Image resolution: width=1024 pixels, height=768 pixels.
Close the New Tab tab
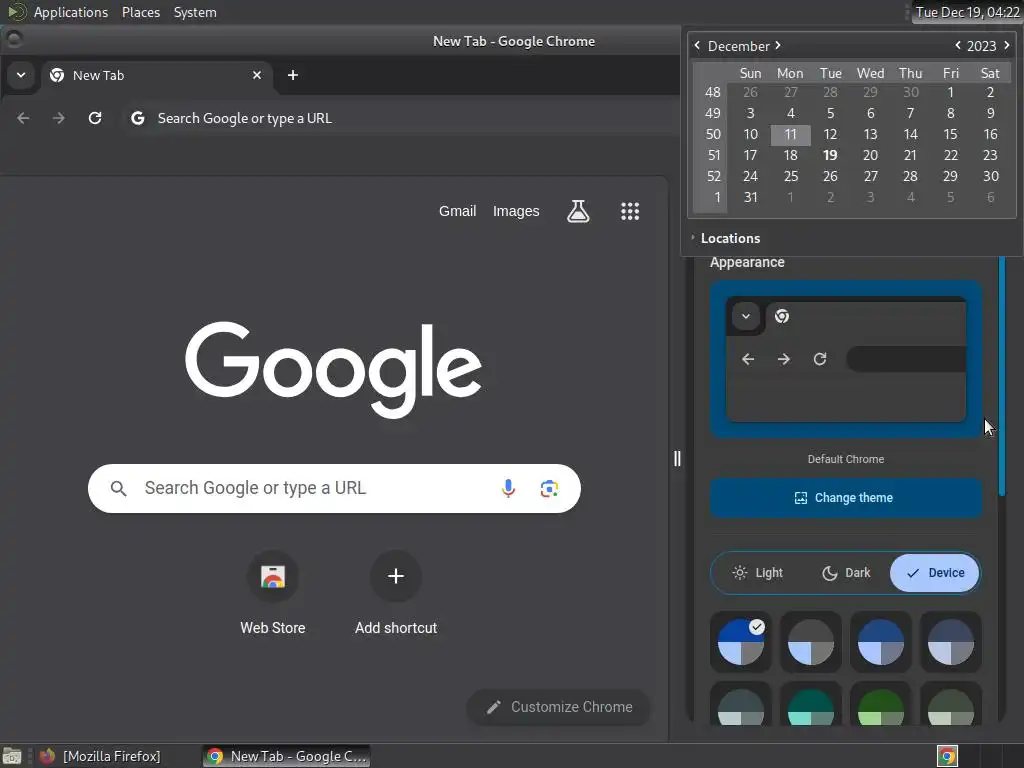point(257,75)
